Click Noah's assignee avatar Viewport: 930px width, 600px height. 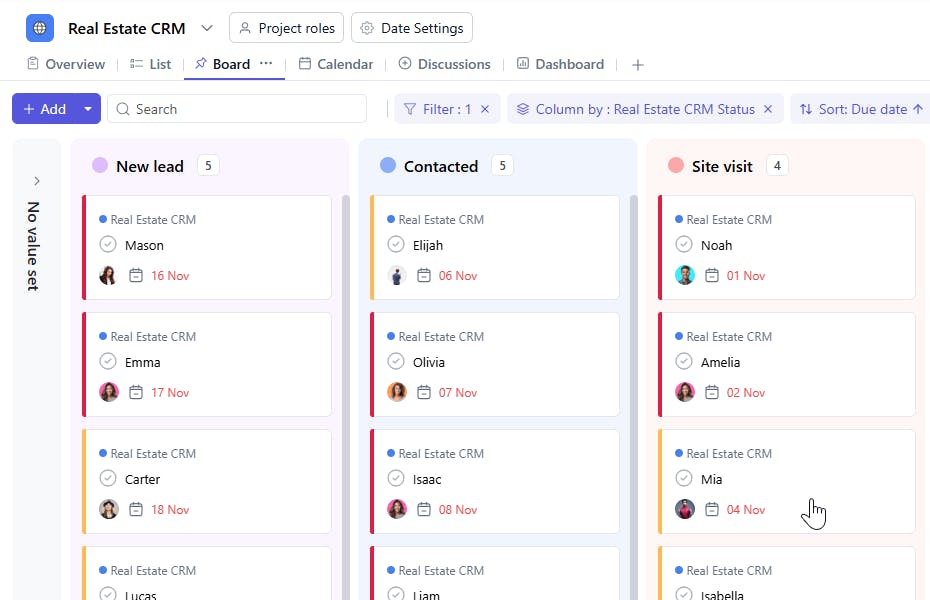click(685, 275)
